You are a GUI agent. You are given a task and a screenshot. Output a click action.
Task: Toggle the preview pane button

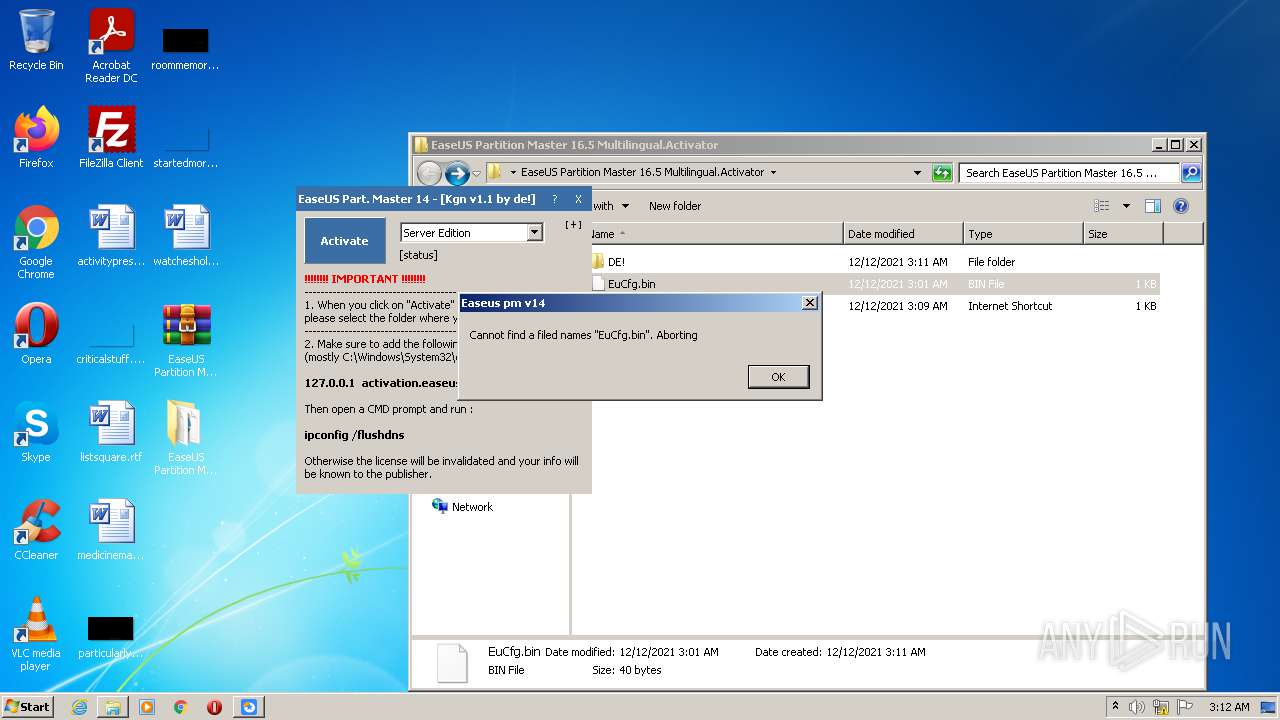coord(1153,206)
